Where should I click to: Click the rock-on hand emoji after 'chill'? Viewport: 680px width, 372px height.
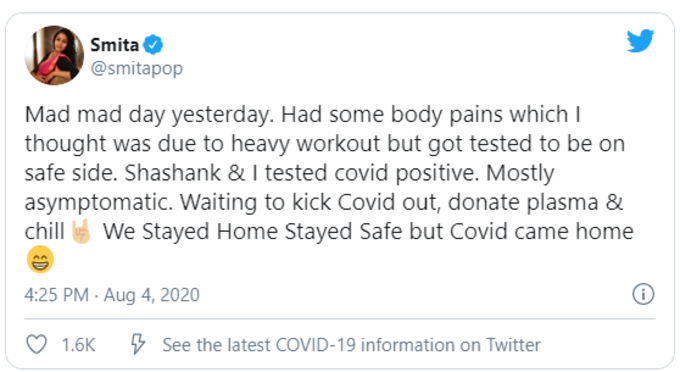[82, 231]
